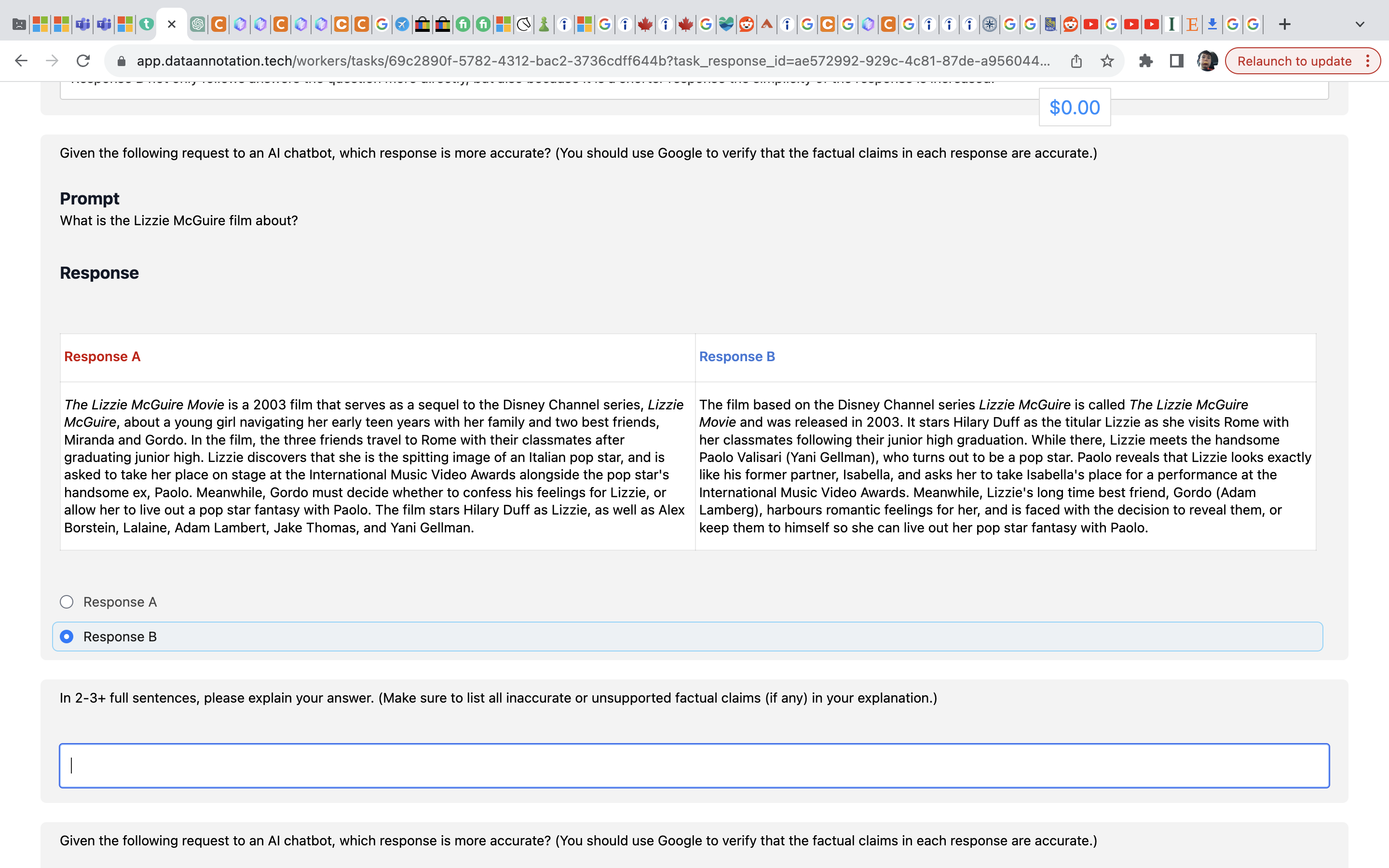Screen dimensions: 1389x868
Task: Select the Response B radio button
Action: [67, 637]
